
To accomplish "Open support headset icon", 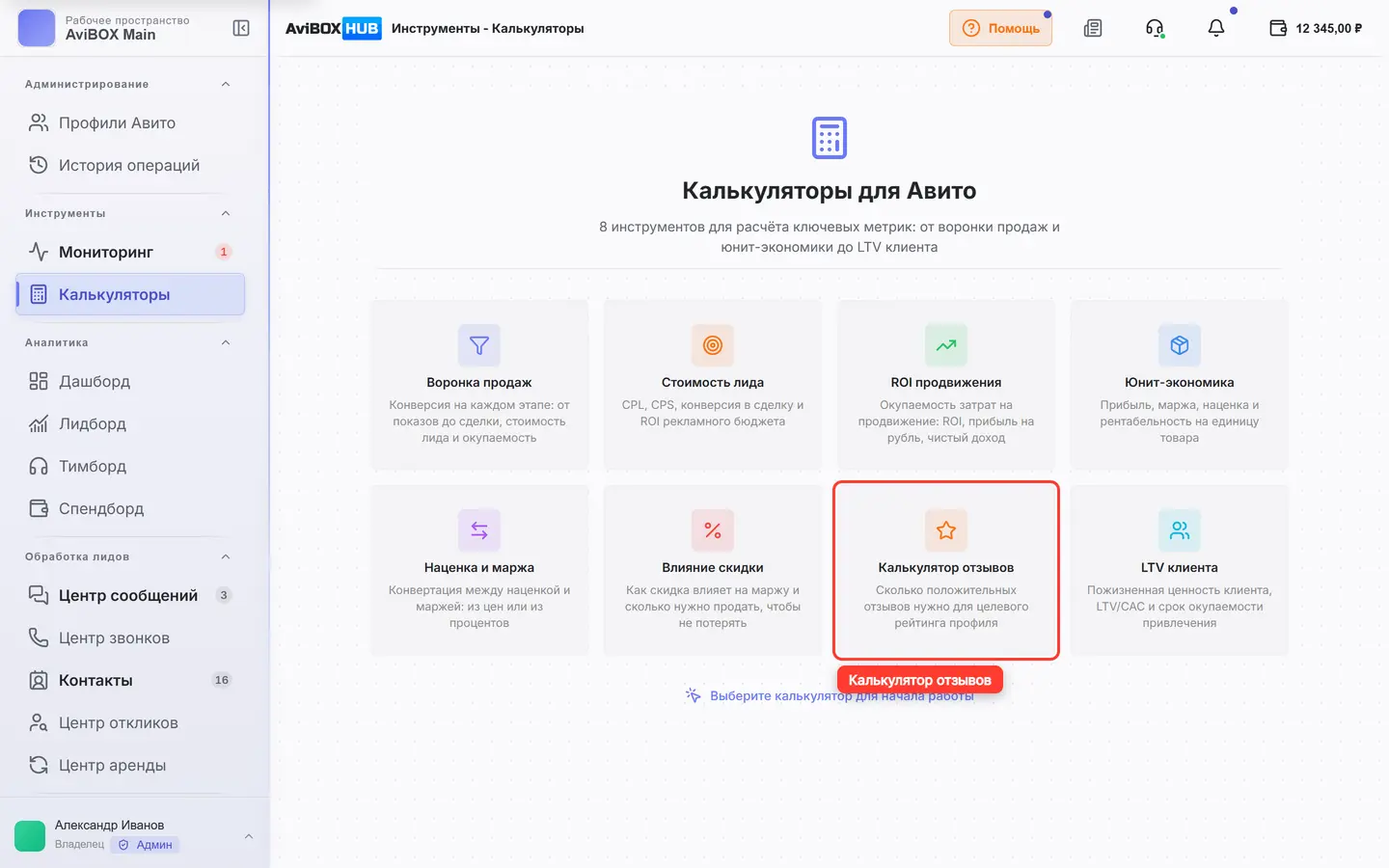I will coord(1155,28).
